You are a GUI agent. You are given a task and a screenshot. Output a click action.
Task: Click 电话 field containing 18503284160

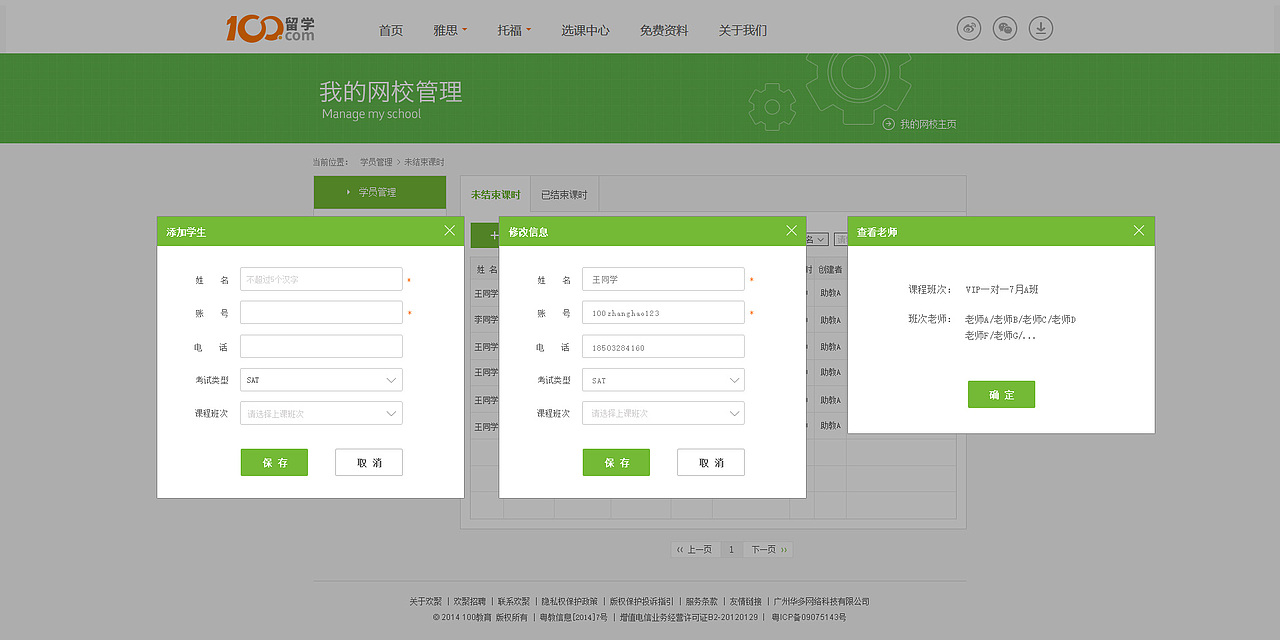(663, 346)
